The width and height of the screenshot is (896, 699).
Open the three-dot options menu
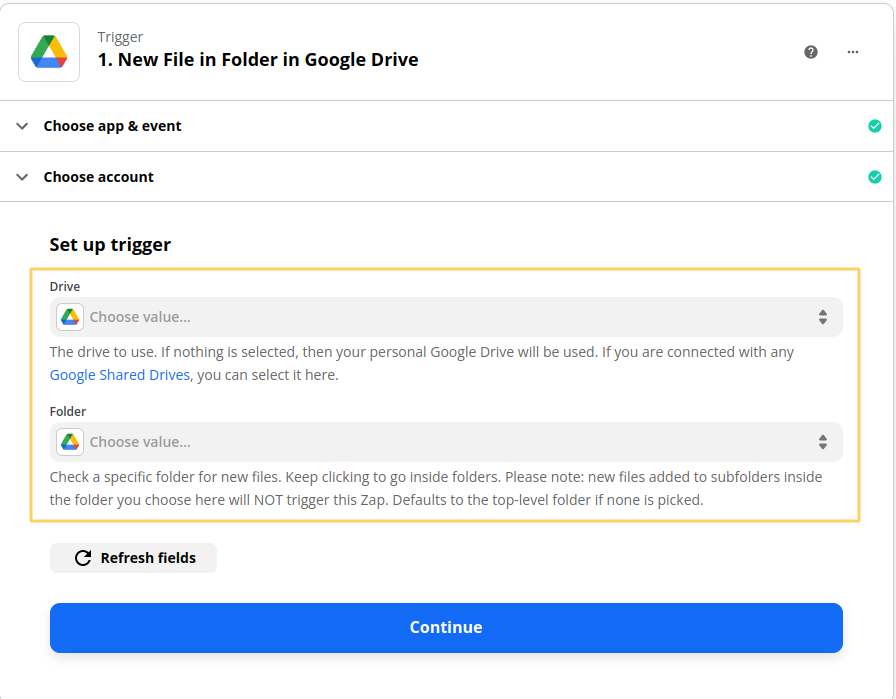(853, 51)
